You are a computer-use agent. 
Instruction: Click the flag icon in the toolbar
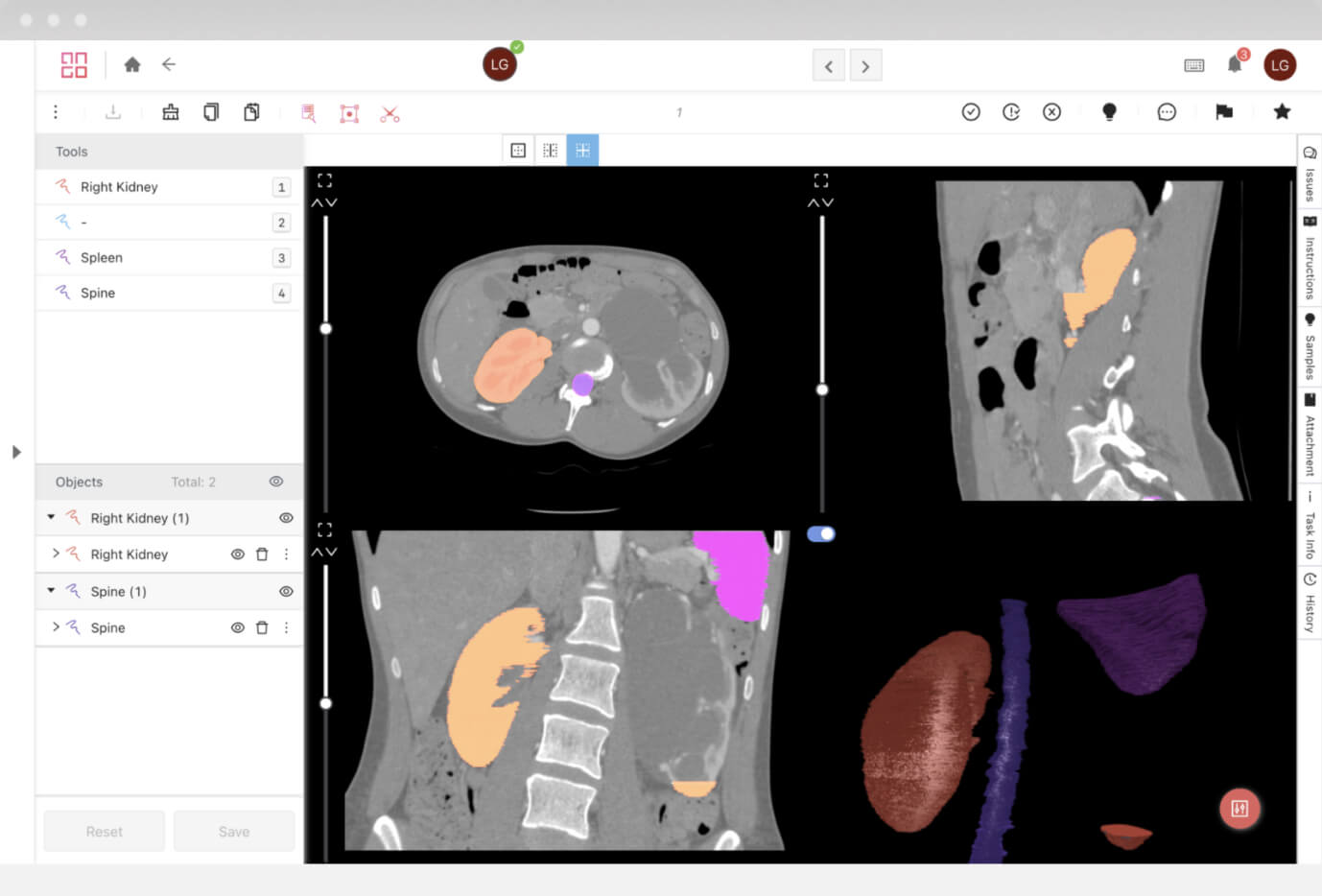(x=1223, y=112)
